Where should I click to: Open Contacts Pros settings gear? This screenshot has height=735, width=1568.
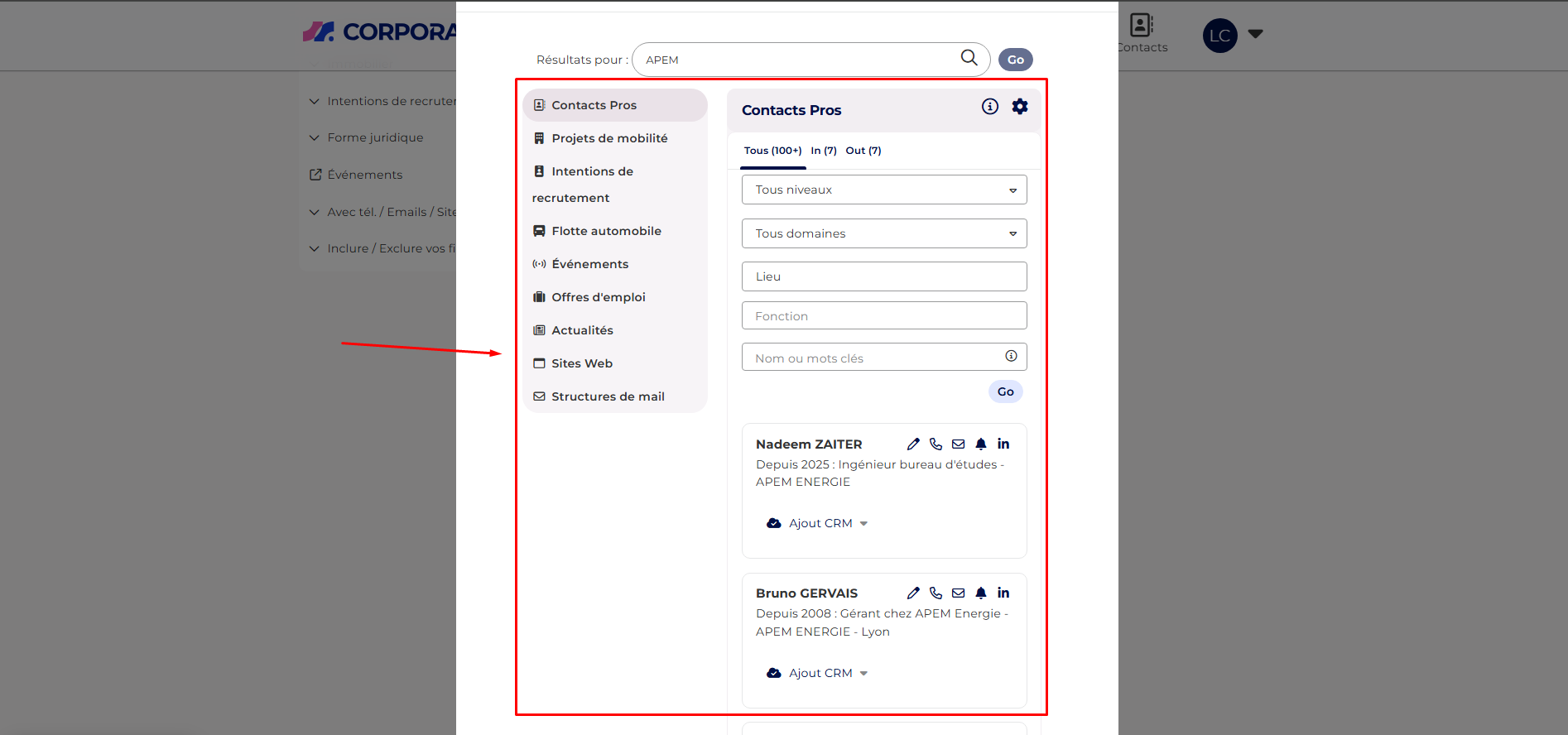[1020, 107]
